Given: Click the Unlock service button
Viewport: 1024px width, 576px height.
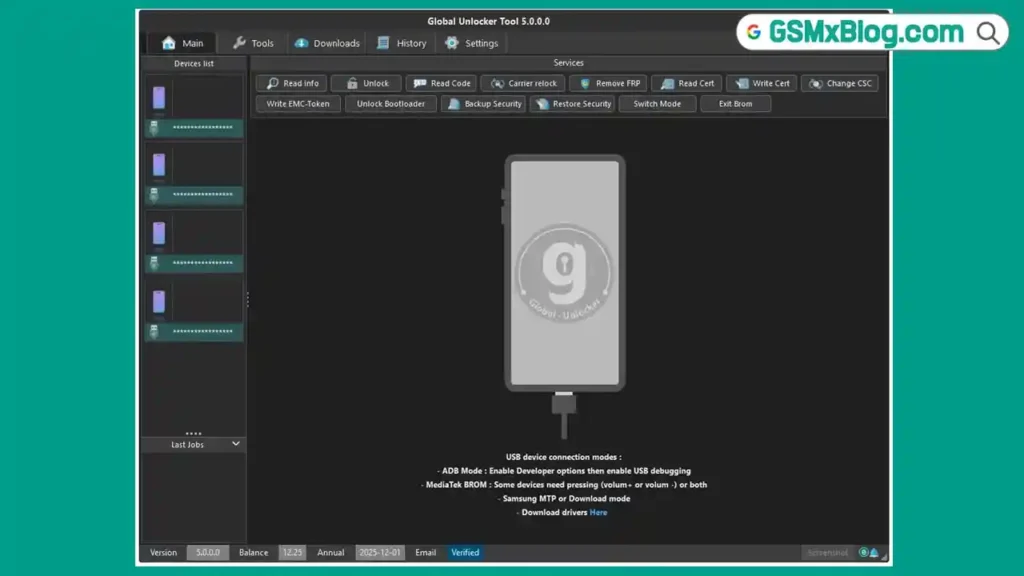Looking at the screenshot, I should tap(366, 84).
